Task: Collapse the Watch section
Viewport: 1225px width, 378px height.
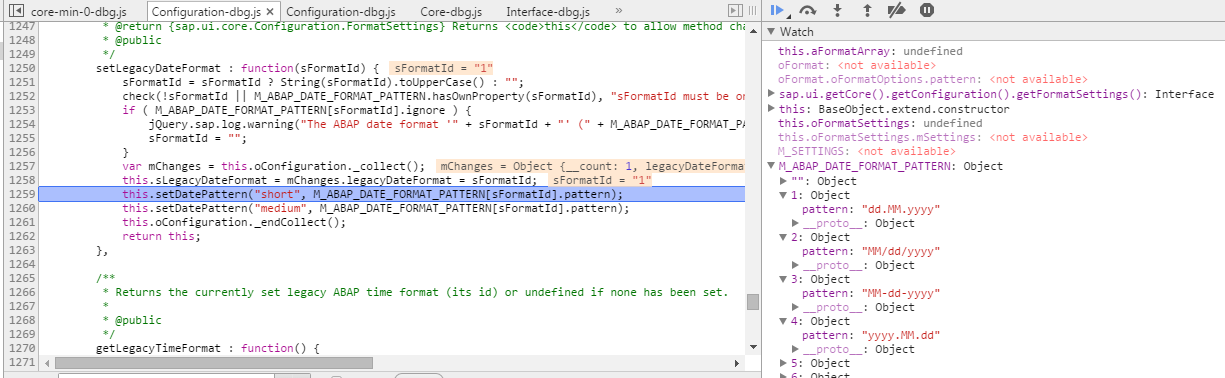Action: [x=797, y=32]
